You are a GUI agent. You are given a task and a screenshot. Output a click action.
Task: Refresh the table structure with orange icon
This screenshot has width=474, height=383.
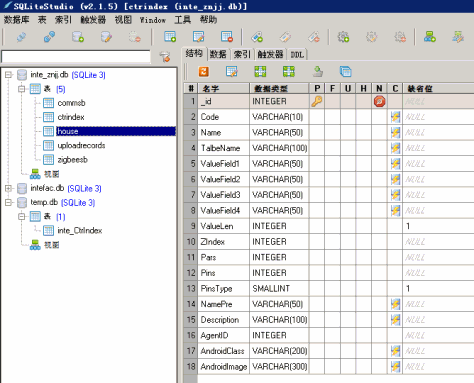[204, 71]
